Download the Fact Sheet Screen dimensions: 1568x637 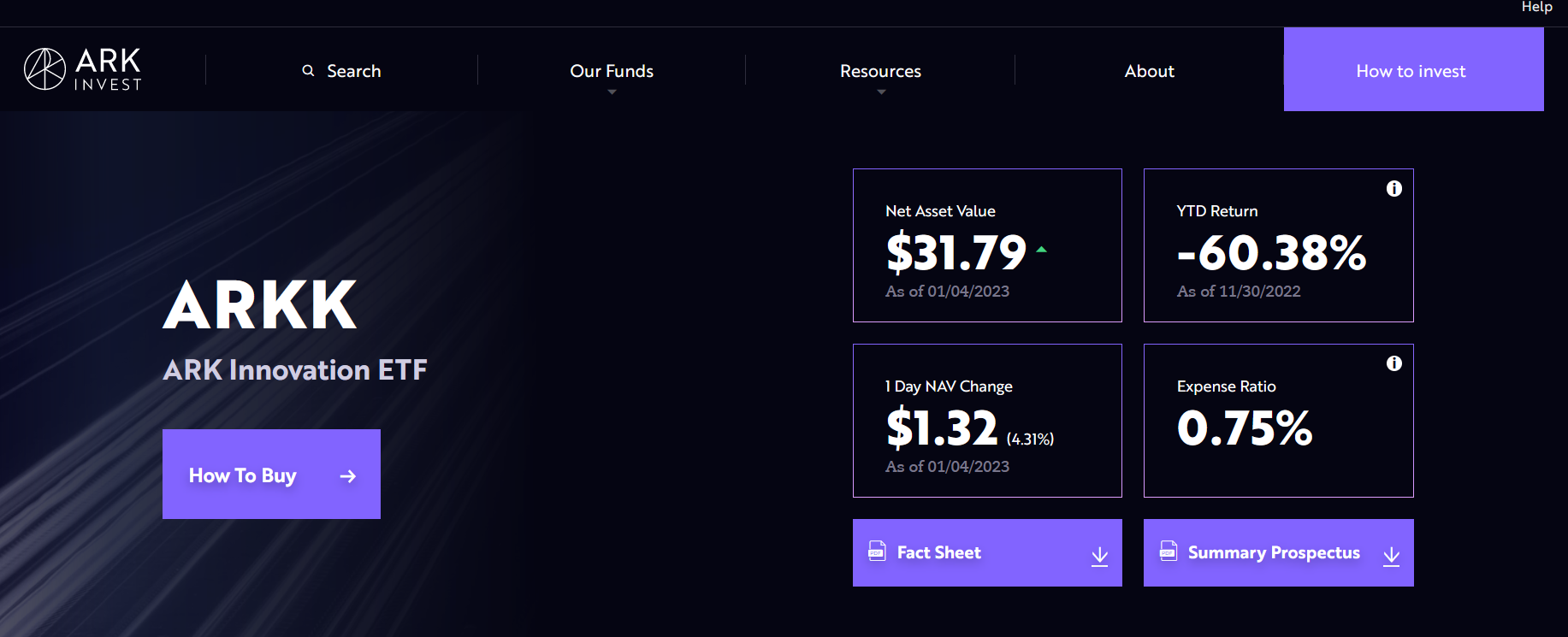tap(987, 552)
